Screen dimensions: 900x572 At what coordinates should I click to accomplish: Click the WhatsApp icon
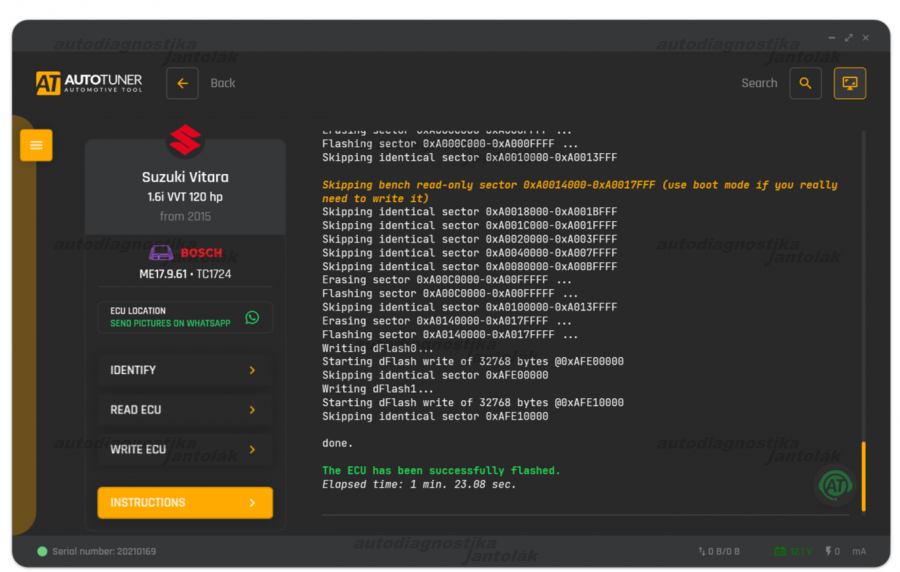coord(252,317)
